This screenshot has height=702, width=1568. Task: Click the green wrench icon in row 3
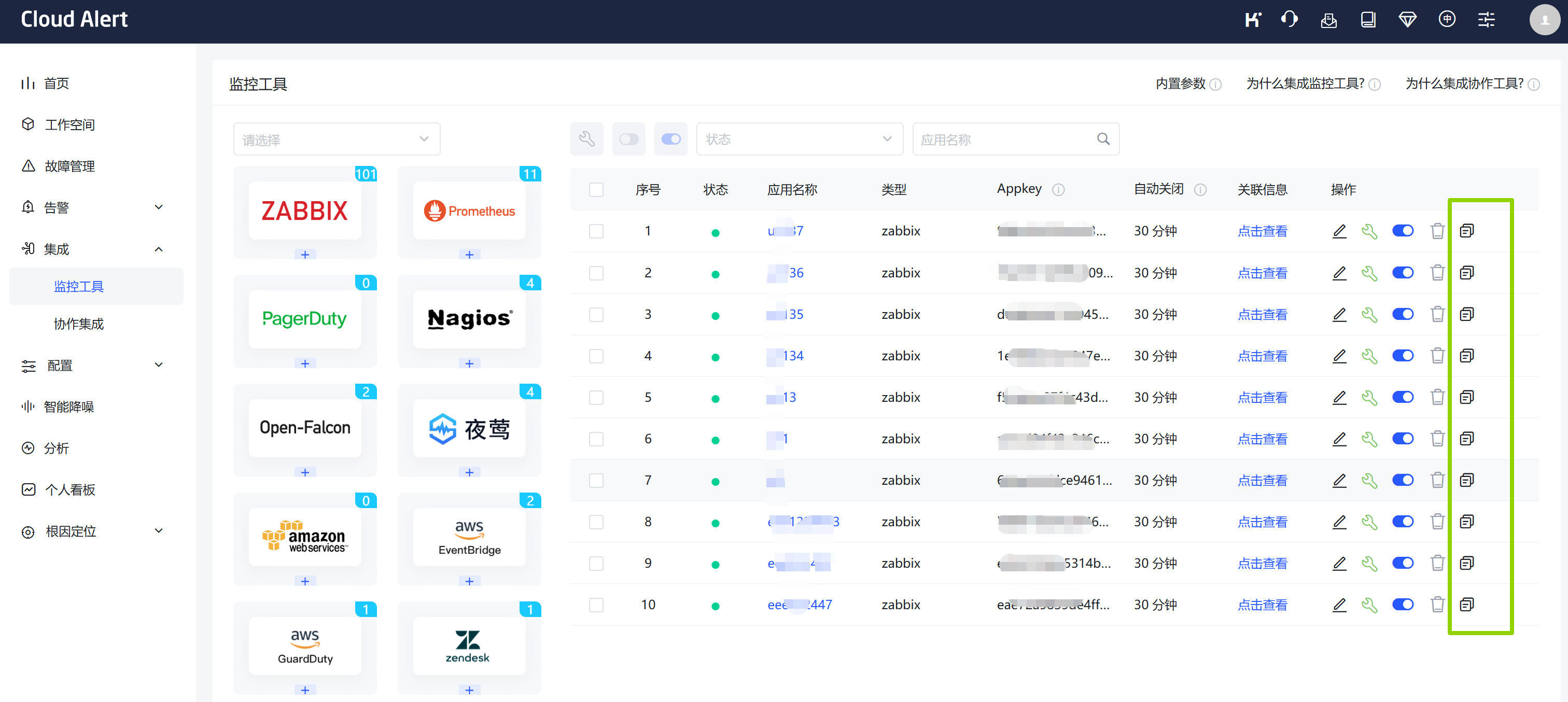[x=1369, y=315]
